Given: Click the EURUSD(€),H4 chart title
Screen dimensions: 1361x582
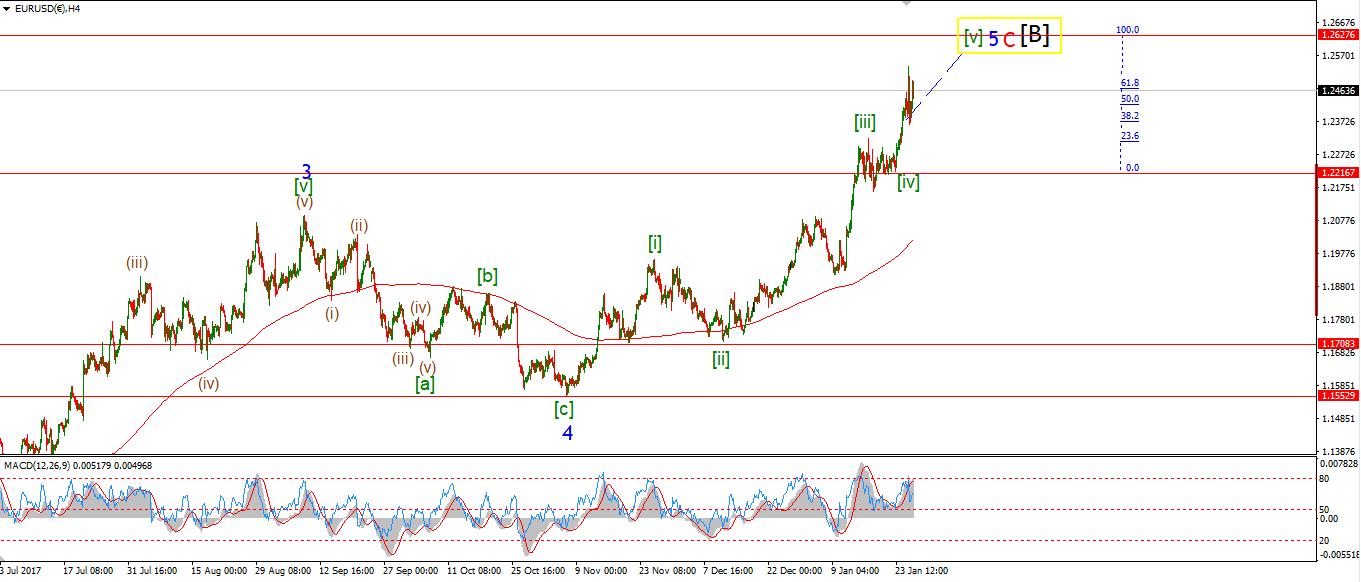Looking at the screenshot, I should click(x=48, y=8).
